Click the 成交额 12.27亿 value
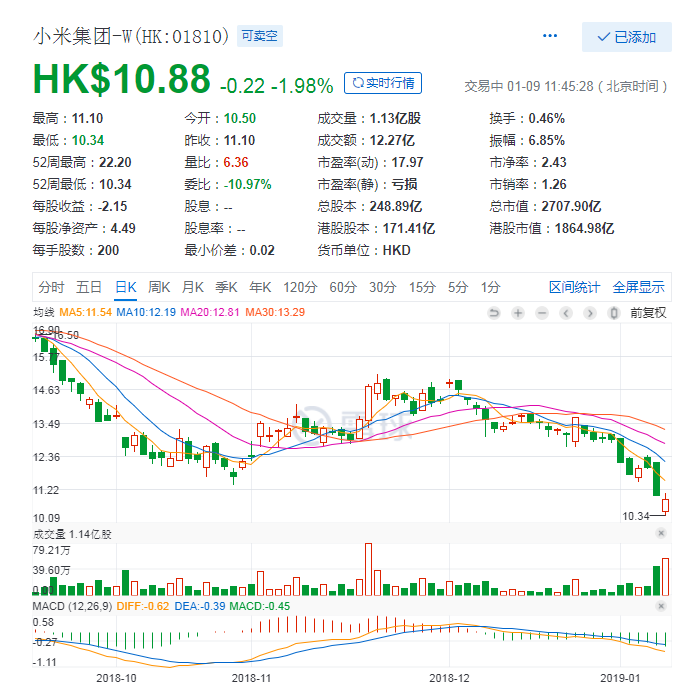The height and width of the screenshot is (689, 684). coord(392,141)
